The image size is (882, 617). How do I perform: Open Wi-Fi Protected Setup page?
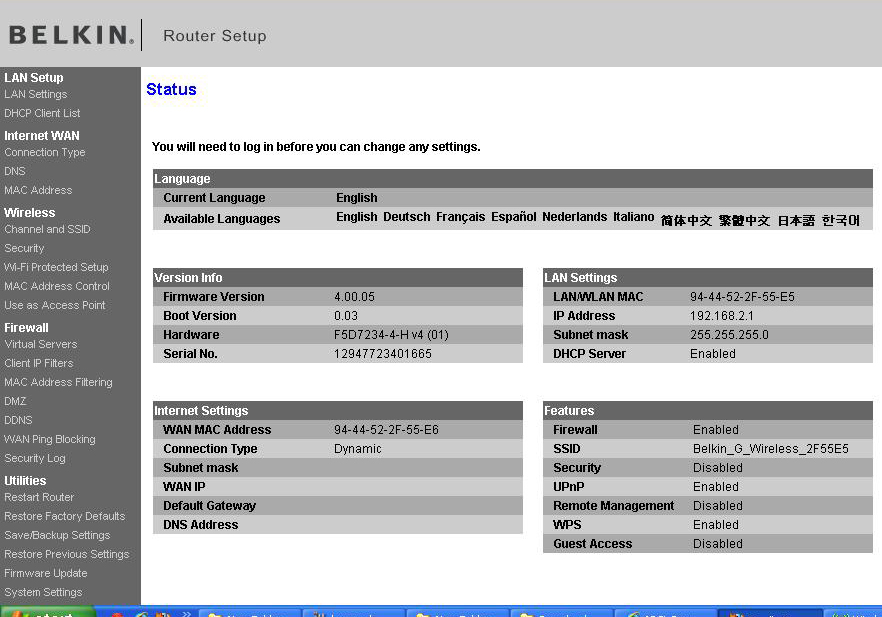[56, 267]
